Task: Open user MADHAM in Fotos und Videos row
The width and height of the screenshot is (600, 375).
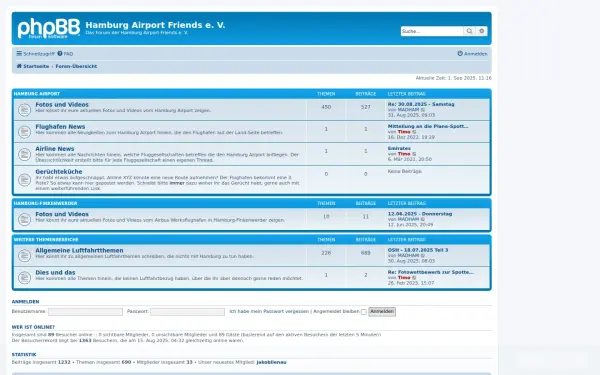Action: [x=408, y=110]
